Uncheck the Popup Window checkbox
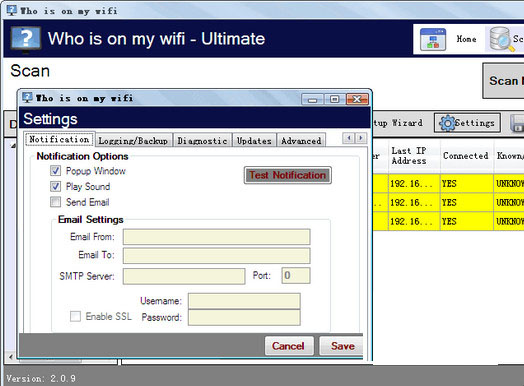This screenshot has width=524, height=386. point(55,171)
